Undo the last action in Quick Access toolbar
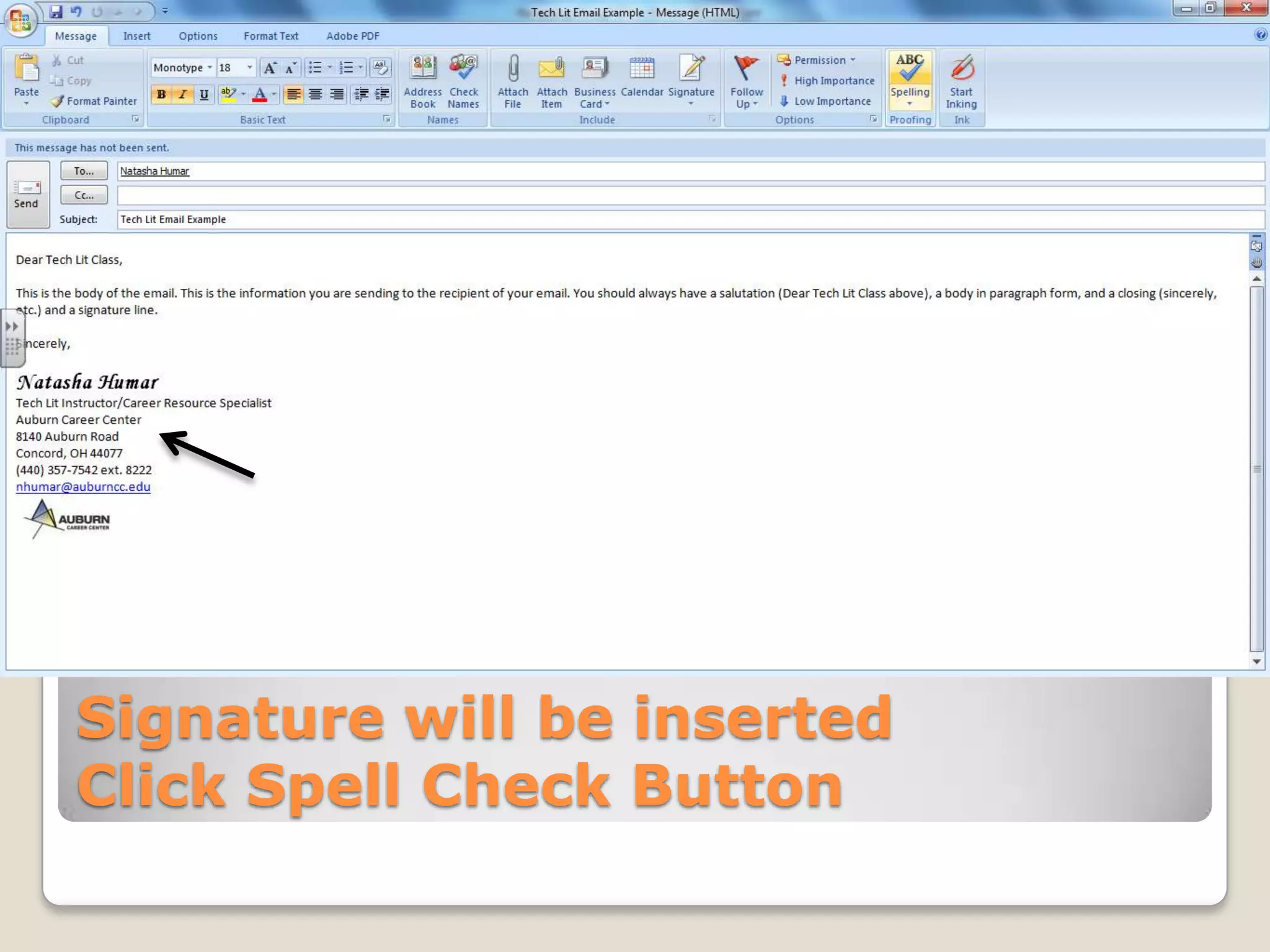The image size is (1270, 952). 76,11
